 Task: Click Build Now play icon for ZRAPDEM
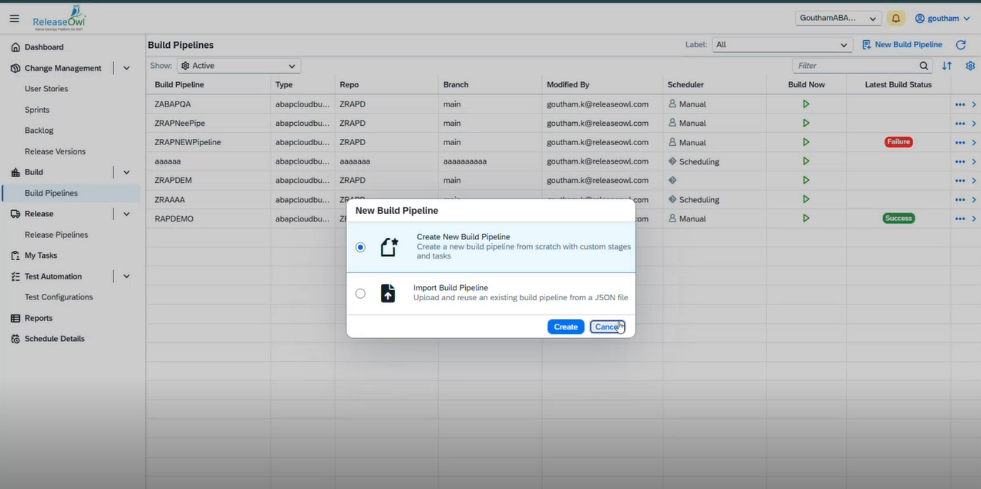coord(806,180)
